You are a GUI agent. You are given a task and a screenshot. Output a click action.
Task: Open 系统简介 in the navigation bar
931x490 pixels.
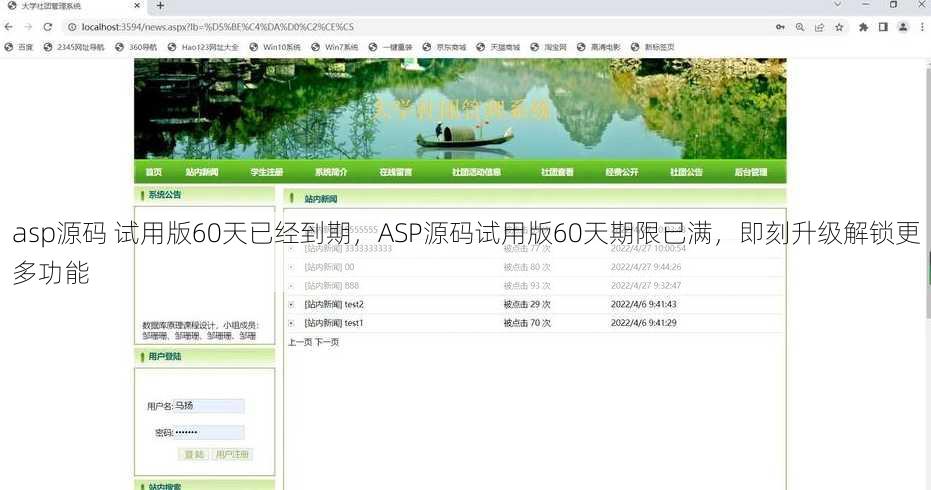(331, 172)
